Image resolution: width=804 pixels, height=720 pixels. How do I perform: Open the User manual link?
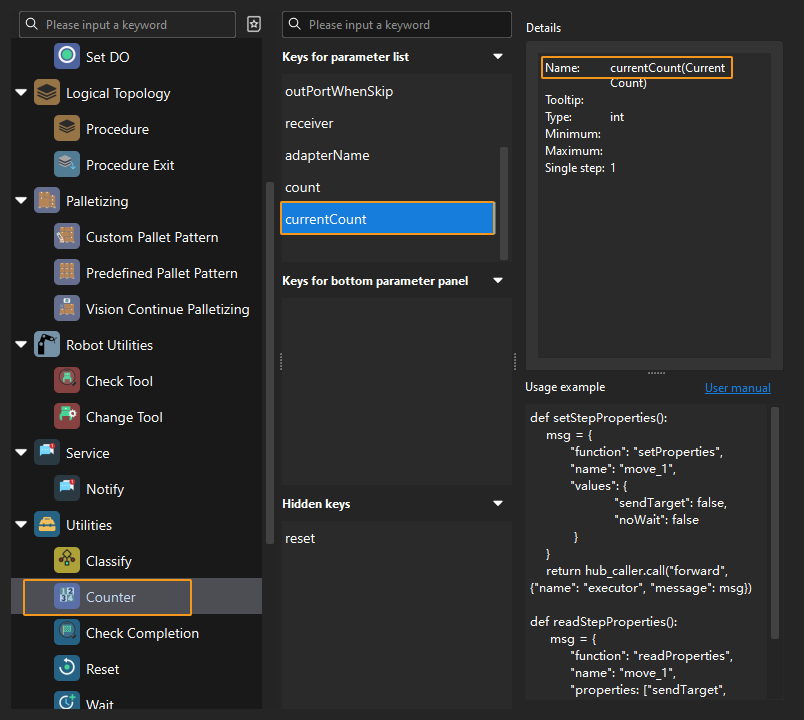[x=737, y=388]
